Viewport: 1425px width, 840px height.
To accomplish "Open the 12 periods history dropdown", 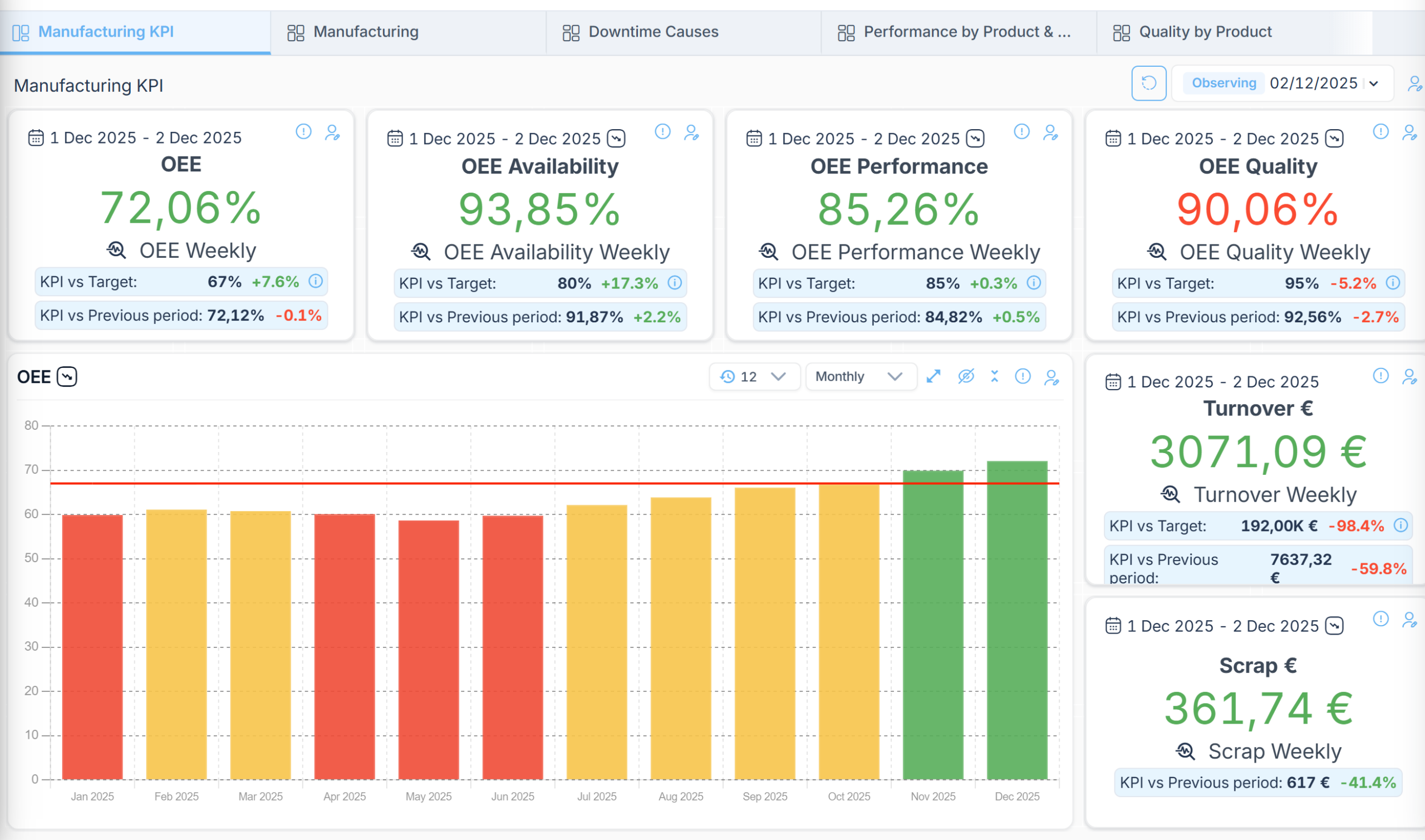I will click(754, 376).
